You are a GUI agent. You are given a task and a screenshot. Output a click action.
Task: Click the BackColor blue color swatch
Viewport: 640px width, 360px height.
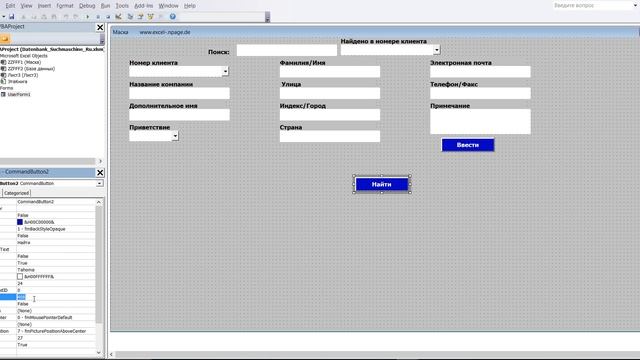pos(20,222)
